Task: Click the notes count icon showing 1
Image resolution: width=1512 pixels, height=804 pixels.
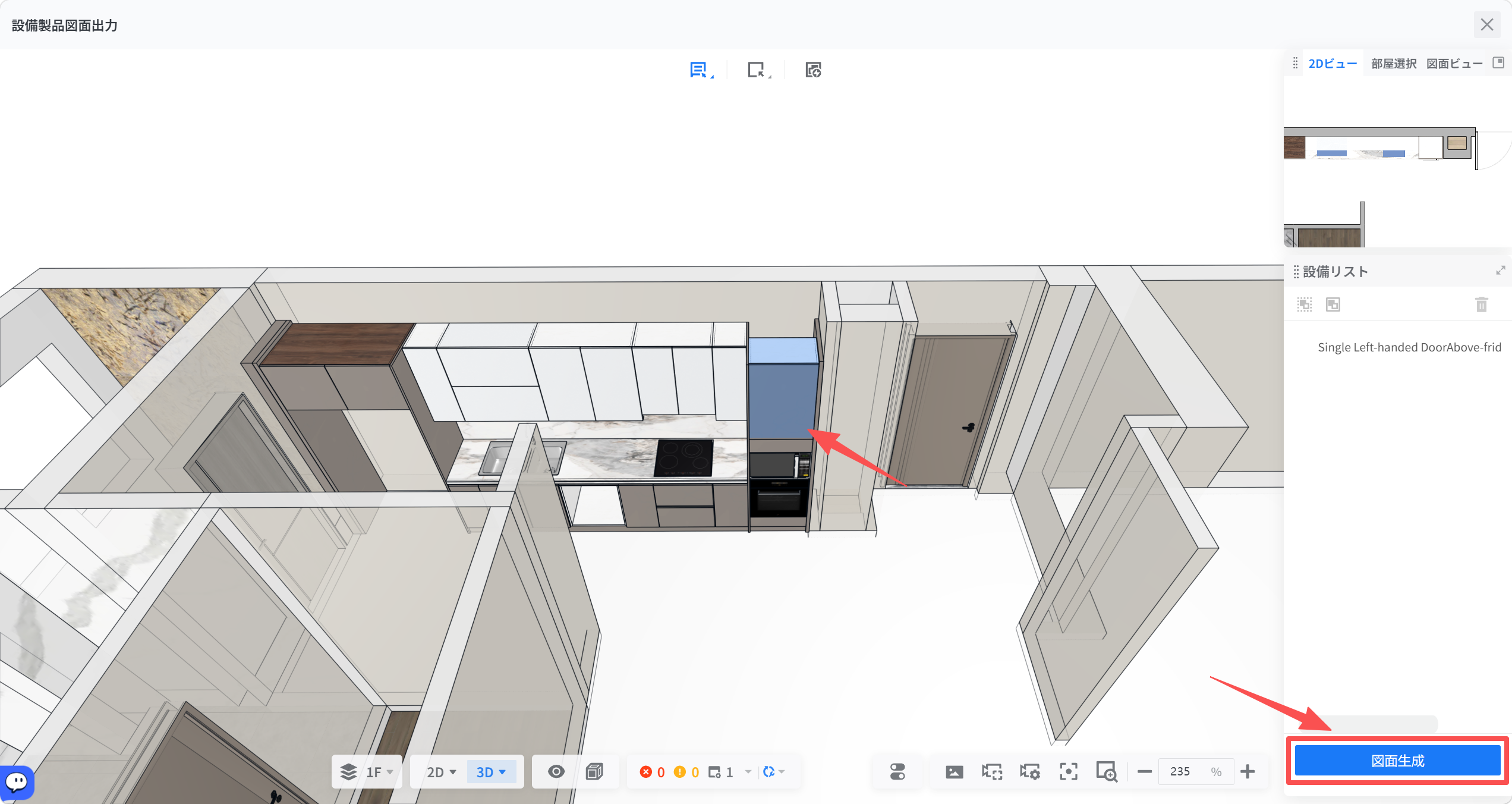Action: [721, 772]
